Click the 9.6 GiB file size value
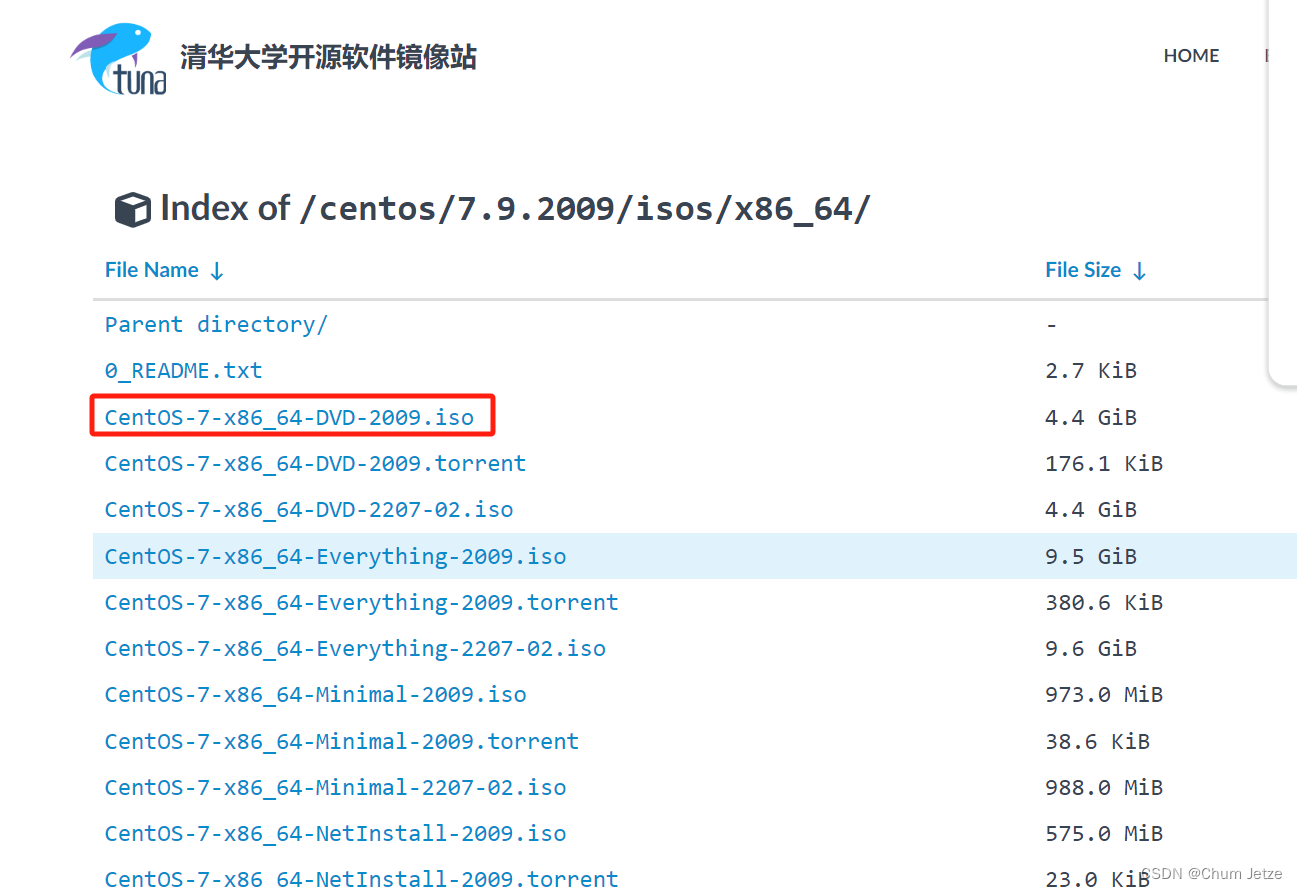The height and width of the screenshot is (889, 1297). 1091,648
